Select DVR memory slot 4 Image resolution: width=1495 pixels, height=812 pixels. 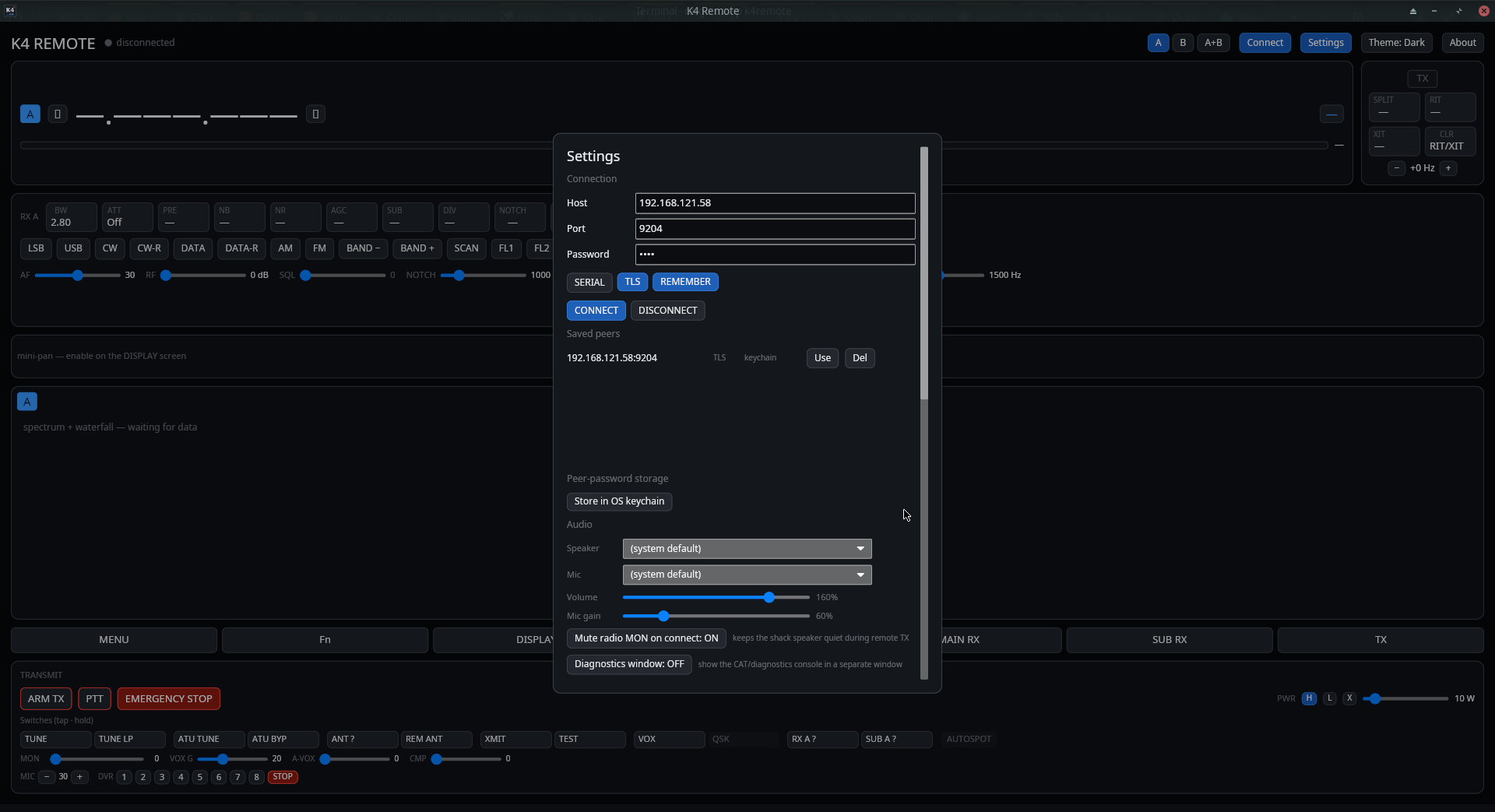coord(181,777)
